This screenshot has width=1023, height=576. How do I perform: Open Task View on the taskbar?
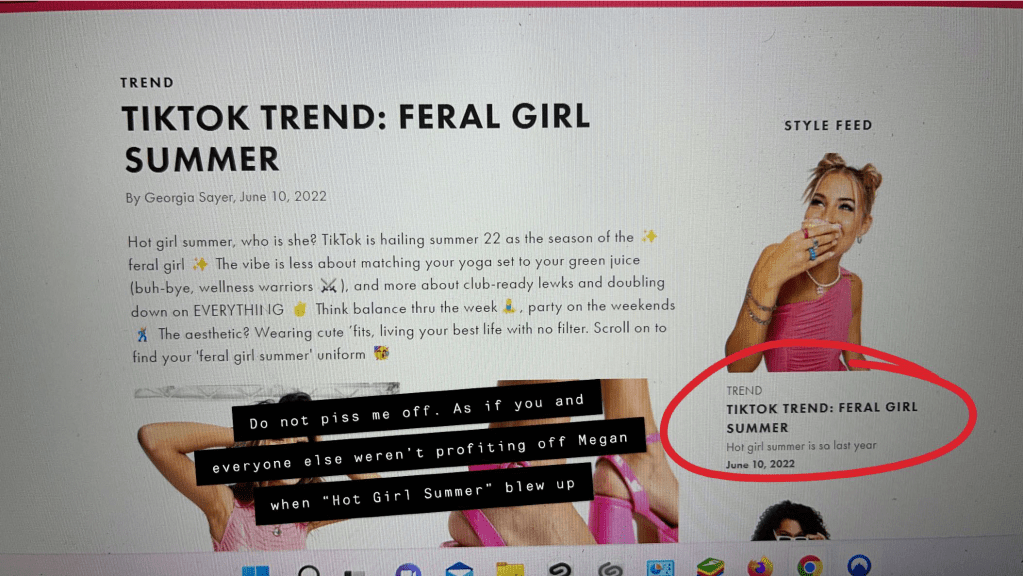pyautogui.click(x=356, y=572)
